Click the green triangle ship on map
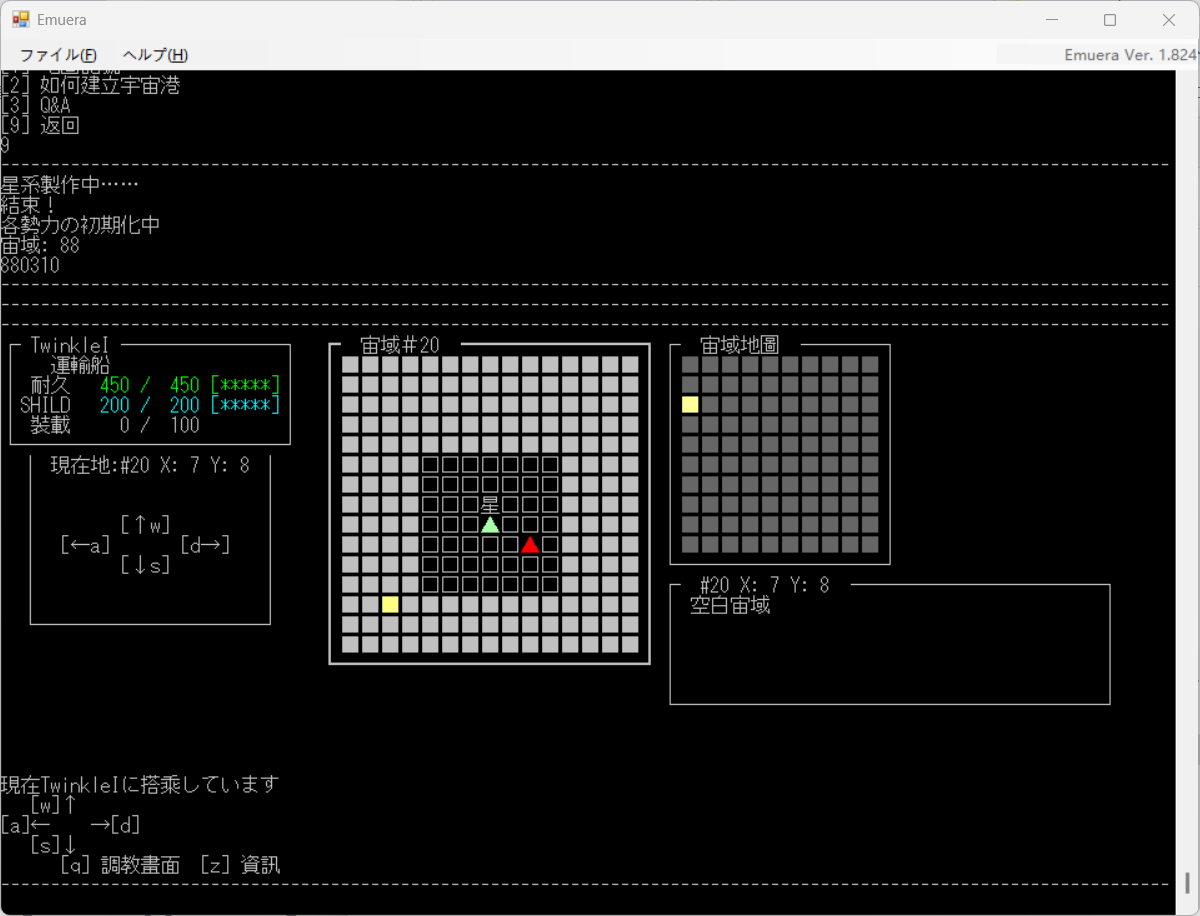The height and width of the screenshot is (916, 1200). 490,524
